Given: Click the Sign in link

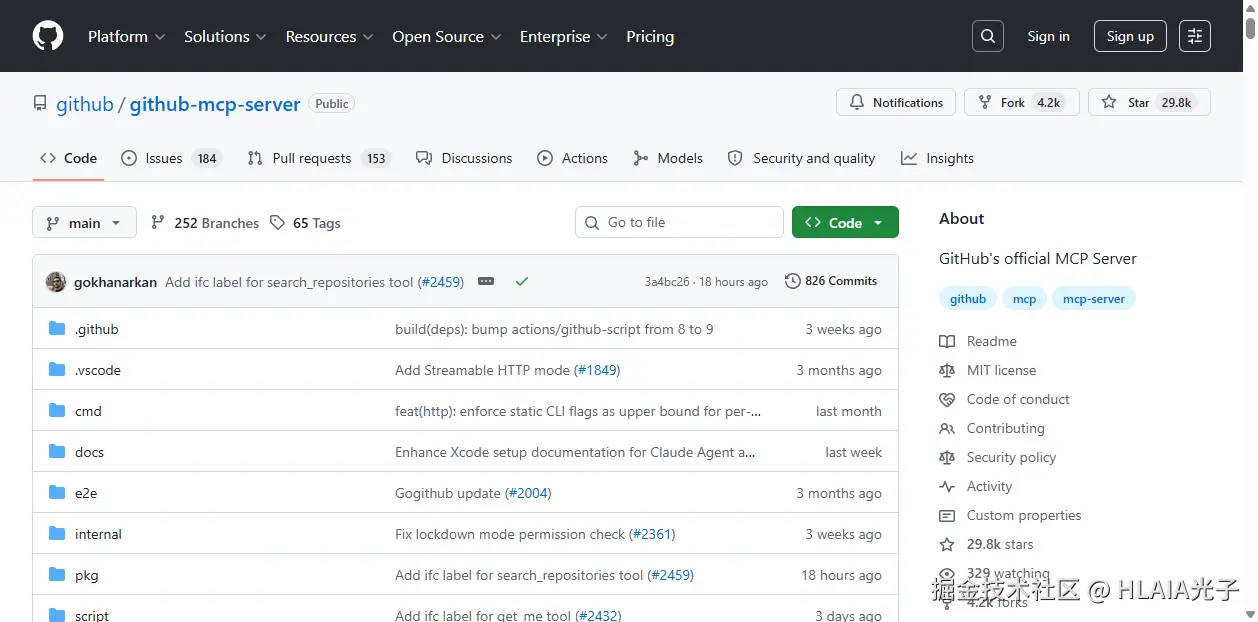Looking at the screenshot, I should click(1048, 36).
